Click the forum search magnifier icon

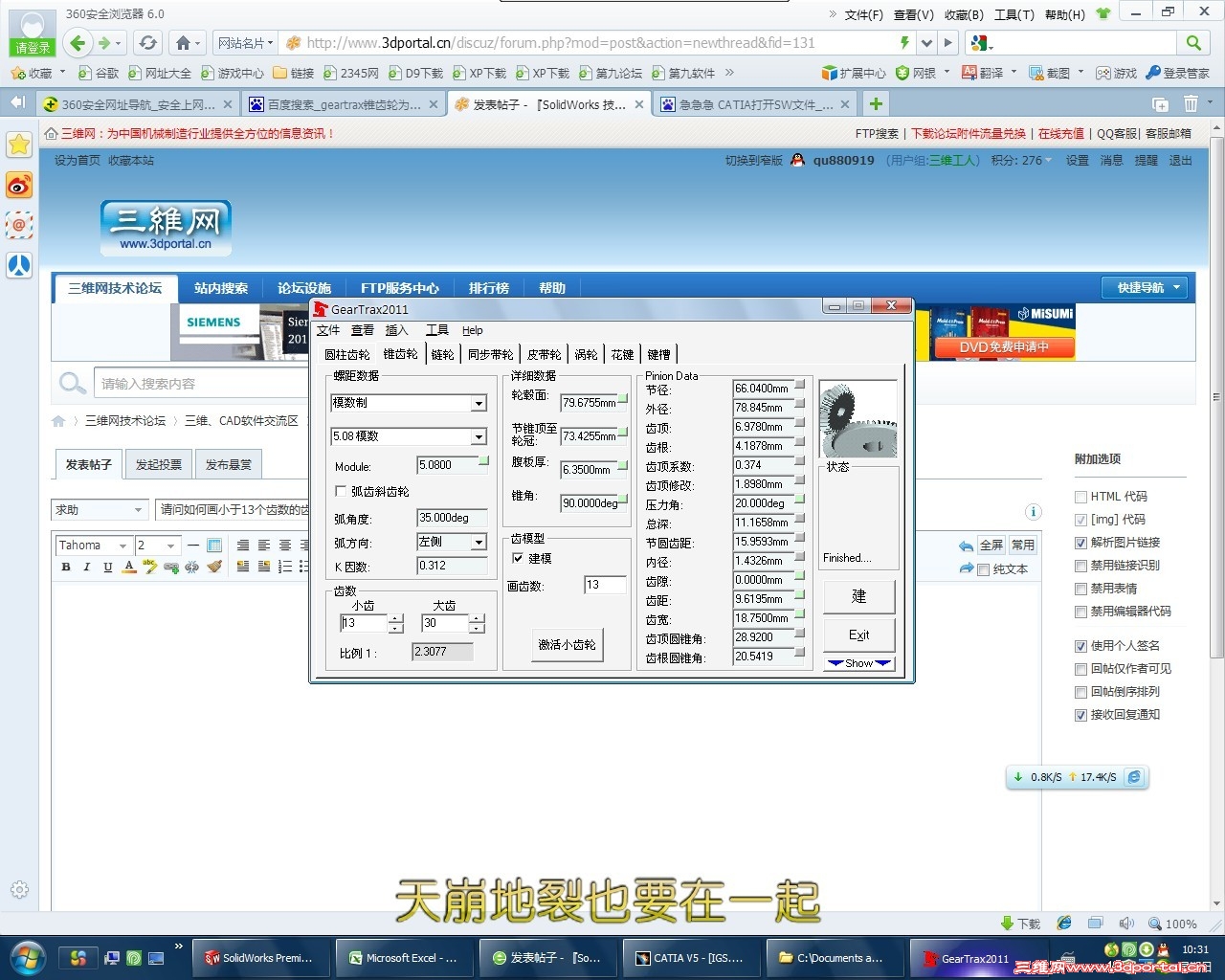tap(73, 384)
